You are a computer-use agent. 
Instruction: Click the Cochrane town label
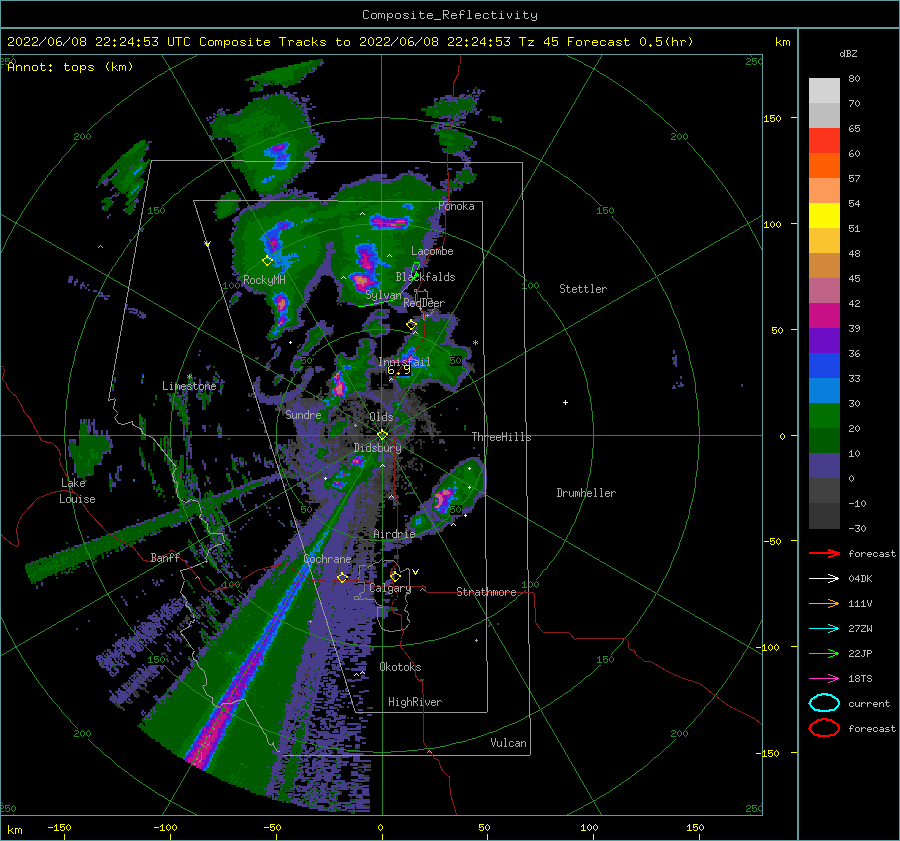pos(327,559)
